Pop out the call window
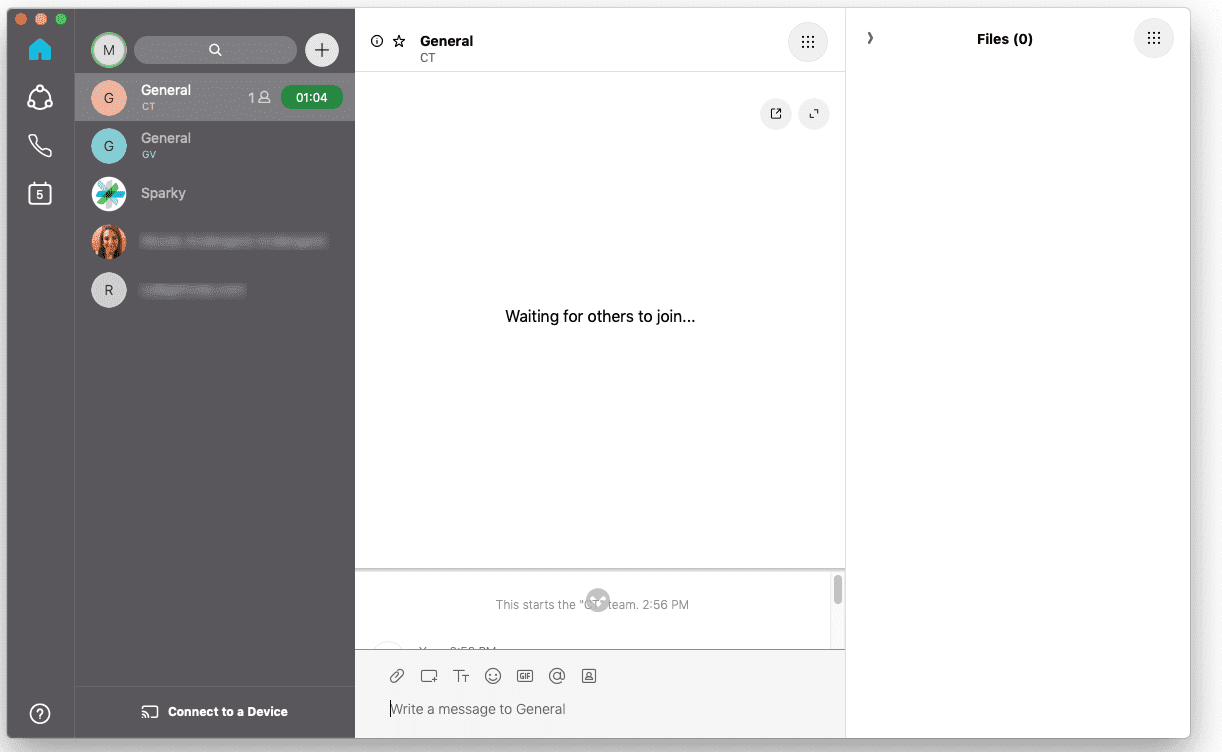Image resolution: width=1222 pixels, height=752 pixels. [776, 114]
